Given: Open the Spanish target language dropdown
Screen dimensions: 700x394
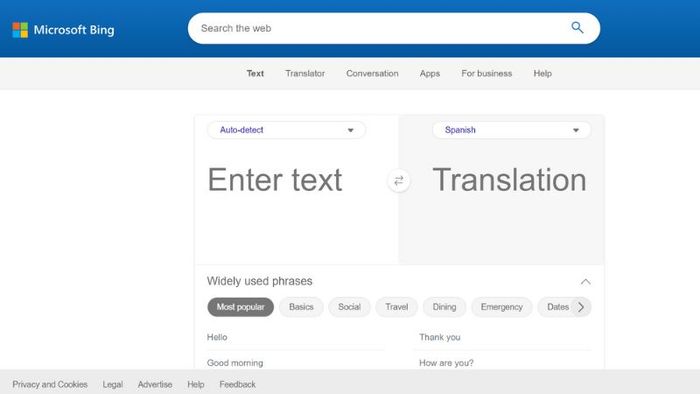Looking at the screenshot, I should tap(512, 130).
